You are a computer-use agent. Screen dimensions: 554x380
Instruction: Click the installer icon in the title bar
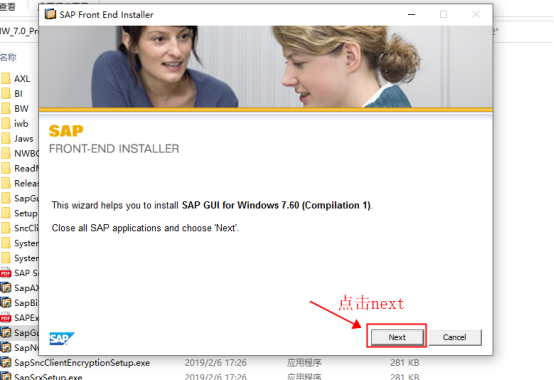tap(51, 14)
